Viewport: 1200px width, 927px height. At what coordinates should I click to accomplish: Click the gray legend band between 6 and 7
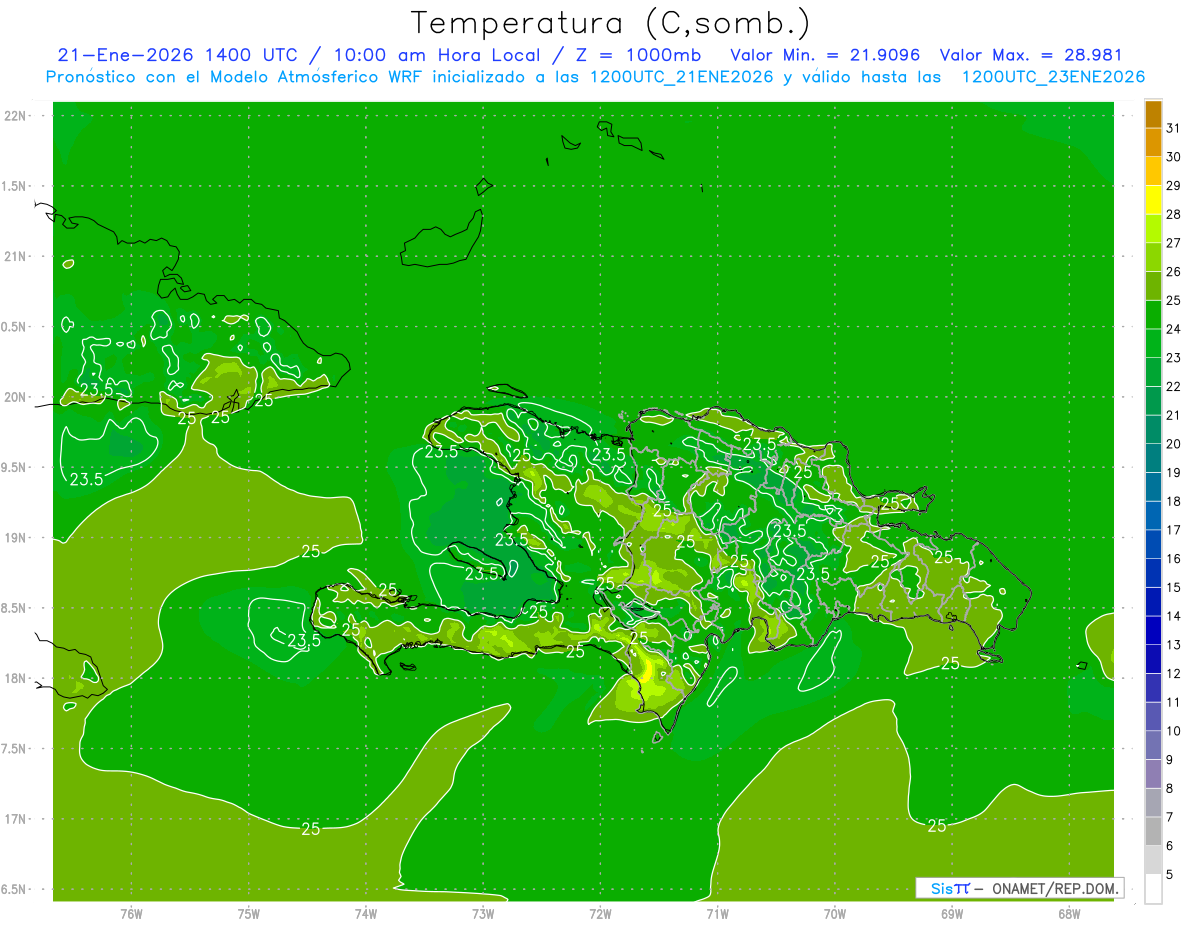(x=1153, y=831)
